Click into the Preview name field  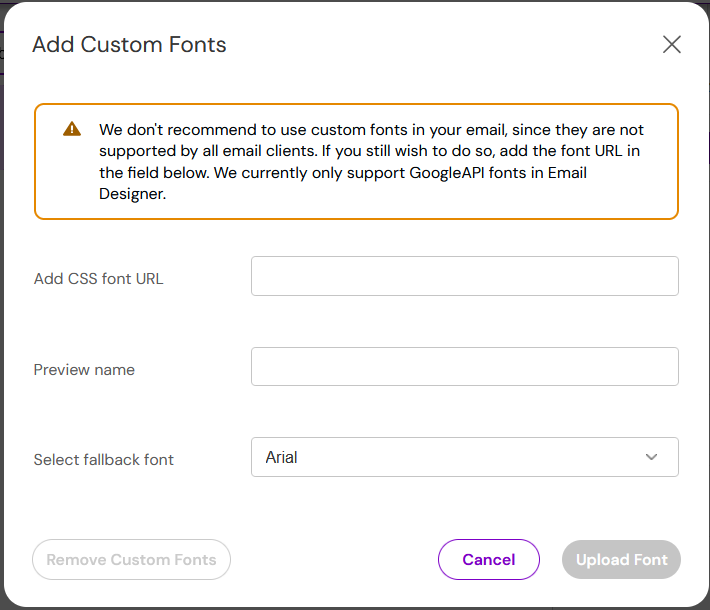tap(465, 367)
